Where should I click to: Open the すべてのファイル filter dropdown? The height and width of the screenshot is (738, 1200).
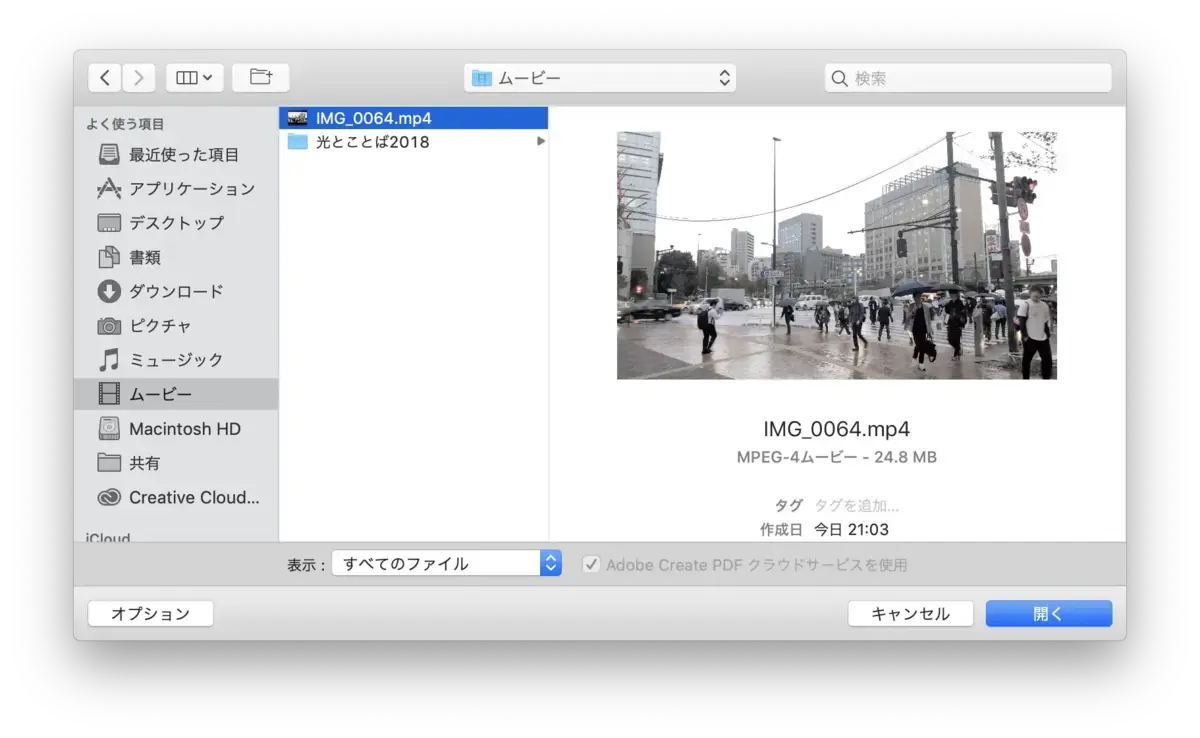click(x=445, y=563)
